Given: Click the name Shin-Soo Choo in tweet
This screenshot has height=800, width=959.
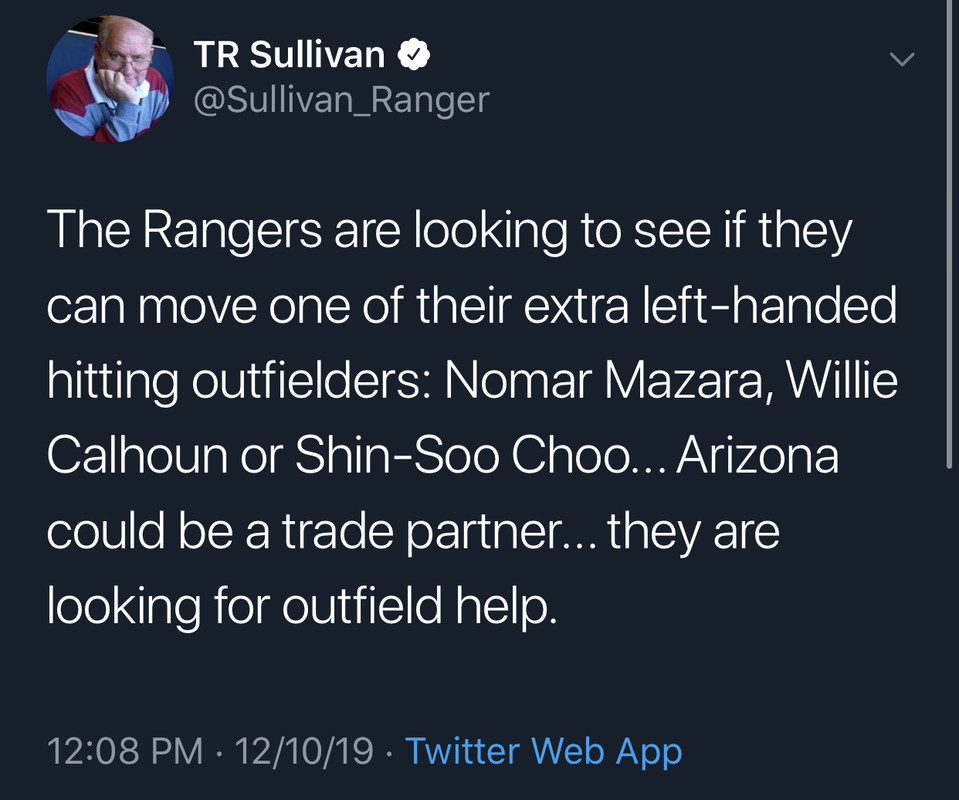Looking at the screenshot, I should (x=462, y=456).
